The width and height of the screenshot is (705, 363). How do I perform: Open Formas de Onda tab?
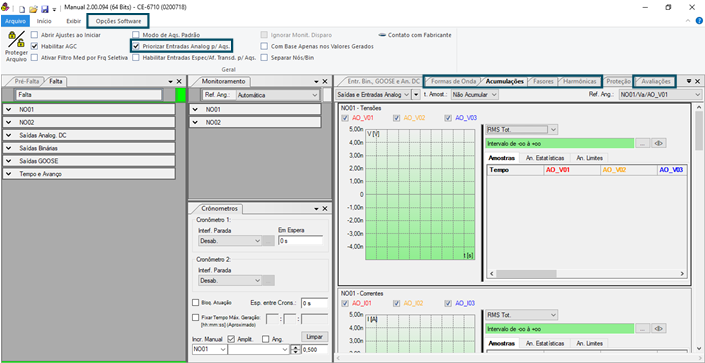pyautogui.click(x=454, y=81)
